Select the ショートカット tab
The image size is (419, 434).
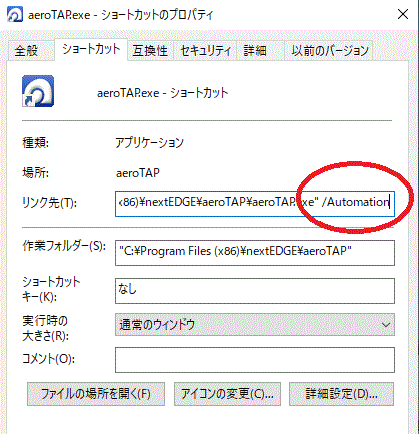click(x=91, y=50)
